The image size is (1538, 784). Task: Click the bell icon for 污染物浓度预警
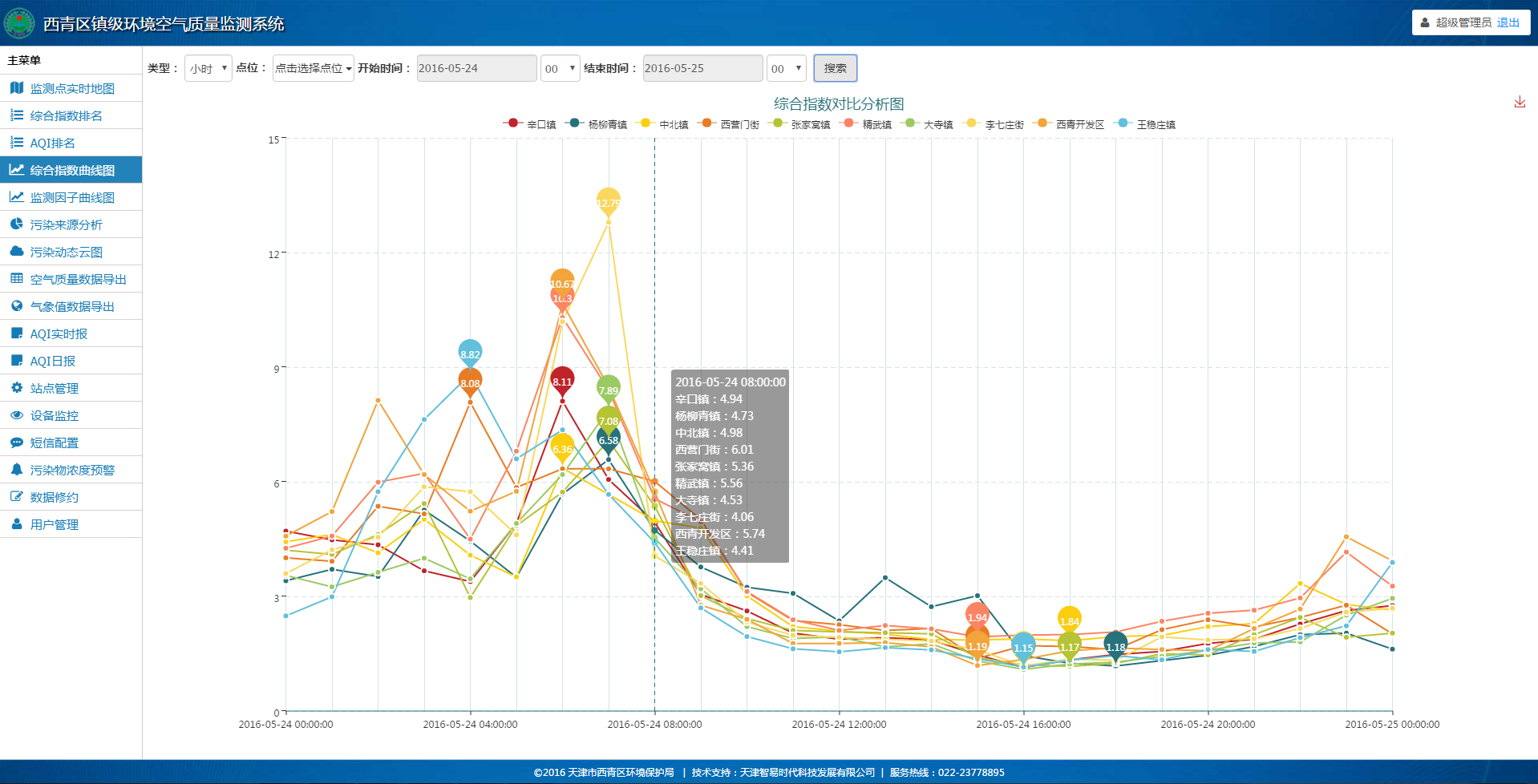tap(16, 470)
